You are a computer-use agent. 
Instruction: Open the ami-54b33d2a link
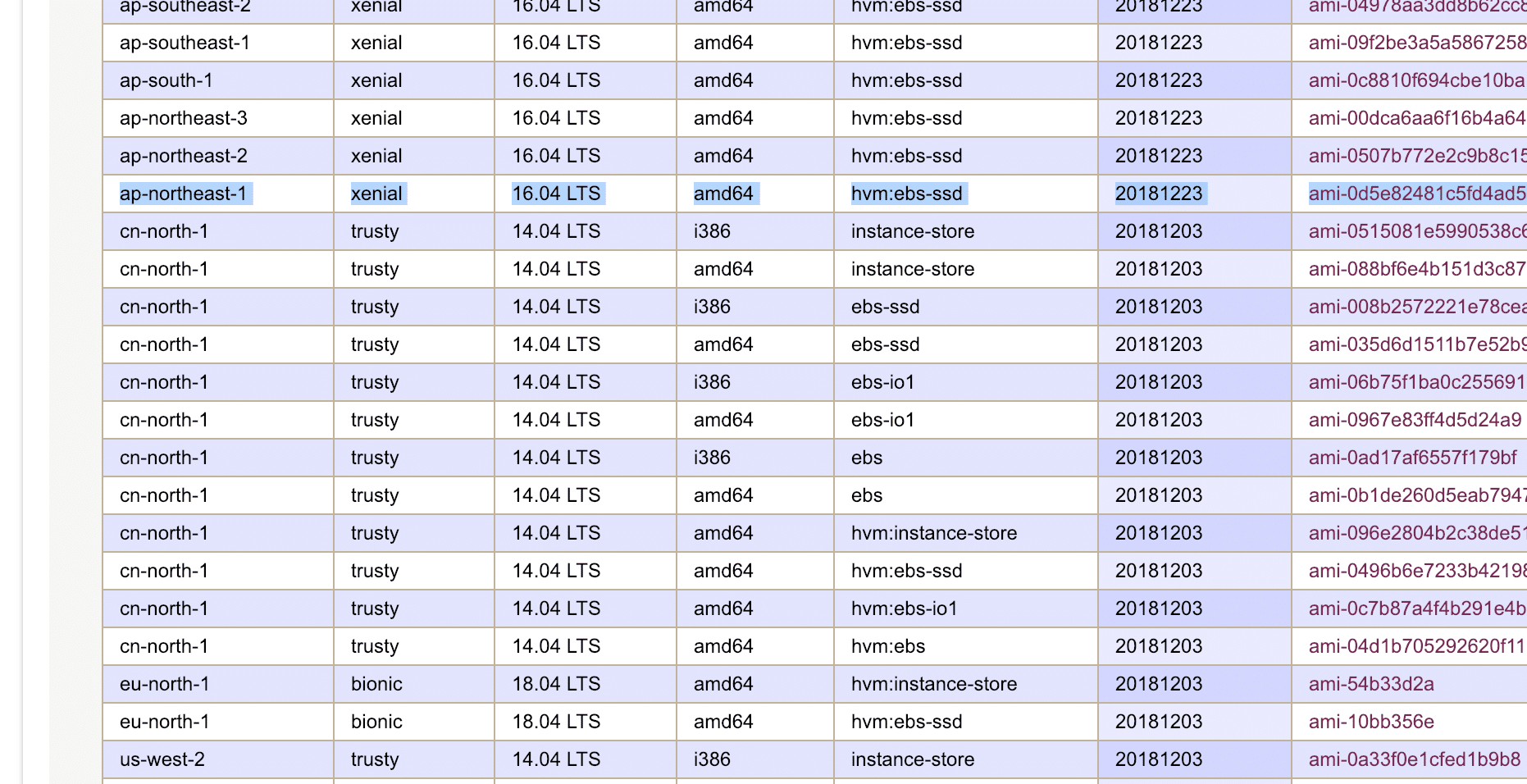[x=1371, y=684]
